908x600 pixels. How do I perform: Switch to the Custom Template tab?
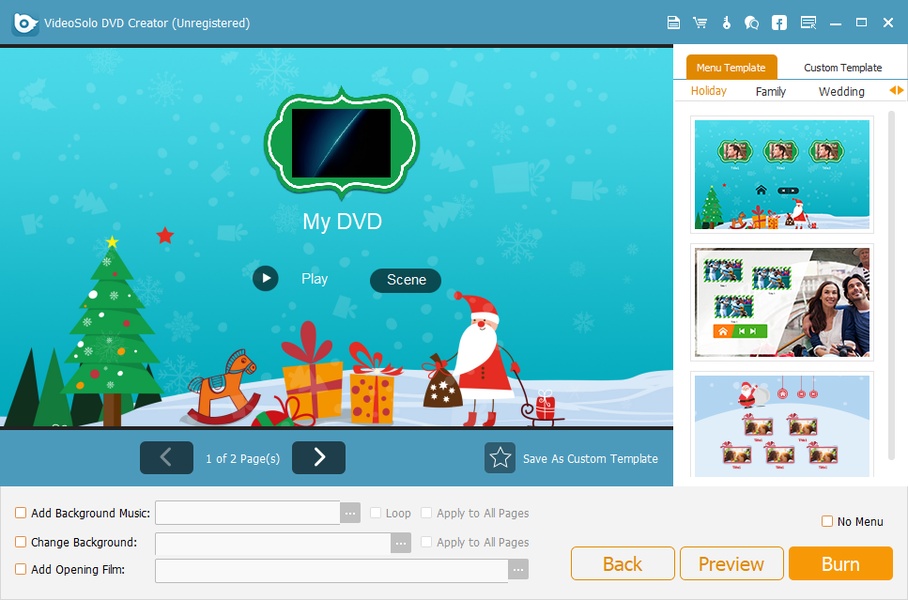843,67
